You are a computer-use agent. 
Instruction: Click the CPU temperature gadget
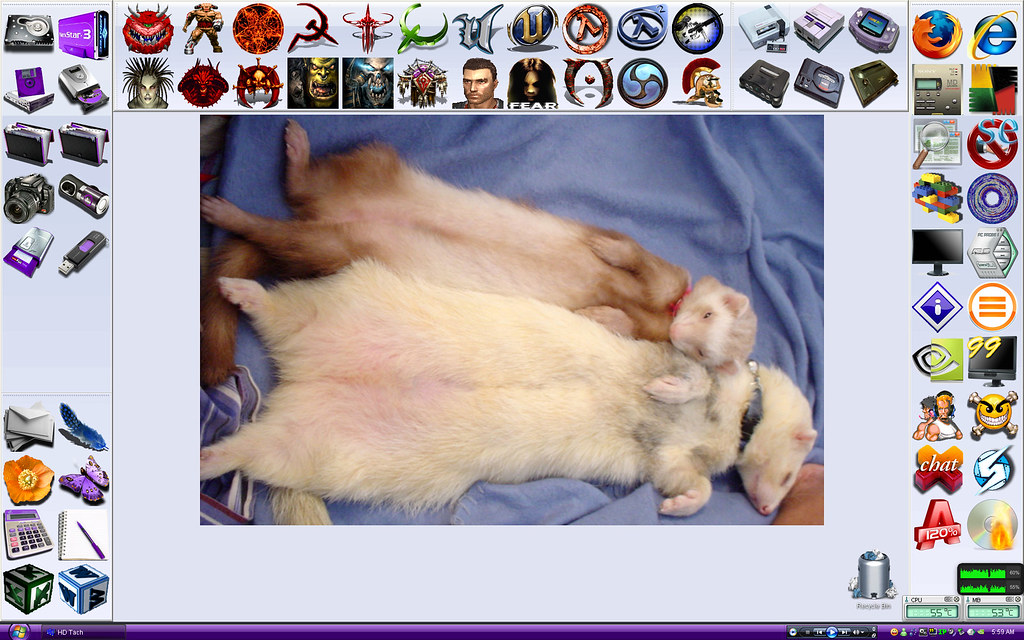pos(932,608)
